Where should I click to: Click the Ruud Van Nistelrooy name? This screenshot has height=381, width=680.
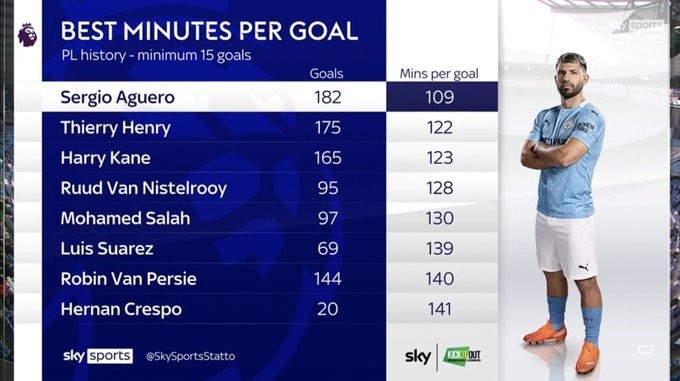pos(144,188)
